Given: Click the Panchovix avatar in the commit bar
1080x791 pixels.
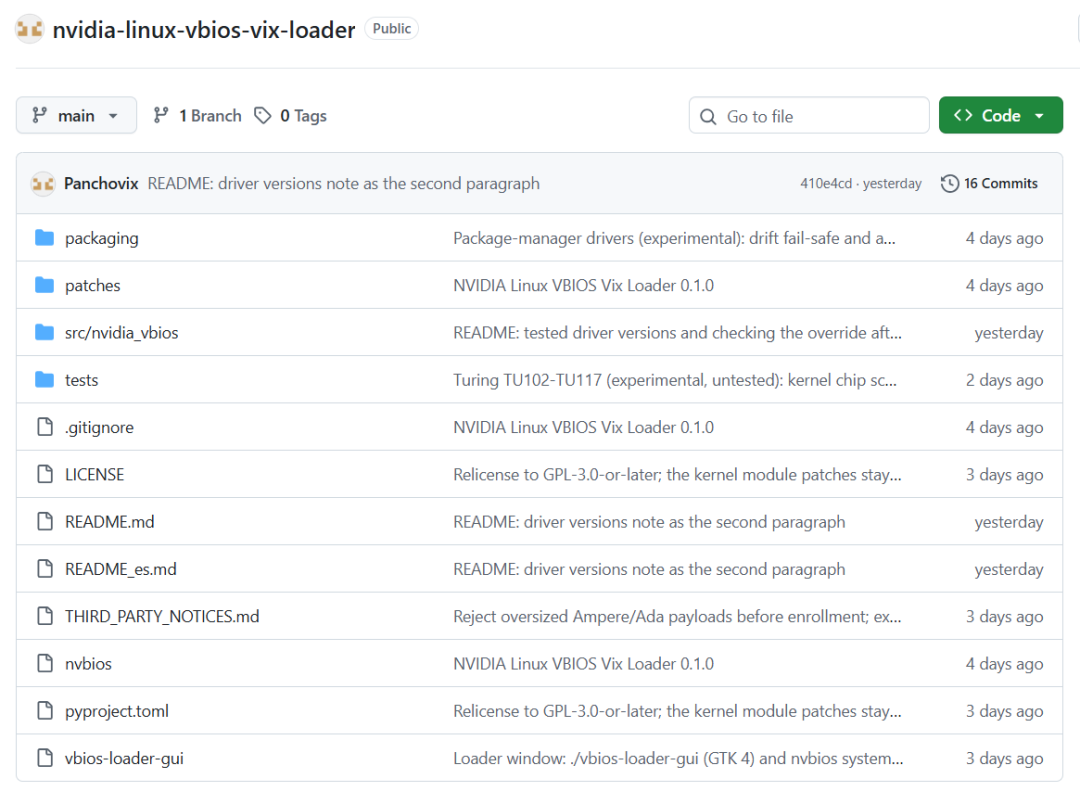Looking at the screenshot, I should click(43, 184).
